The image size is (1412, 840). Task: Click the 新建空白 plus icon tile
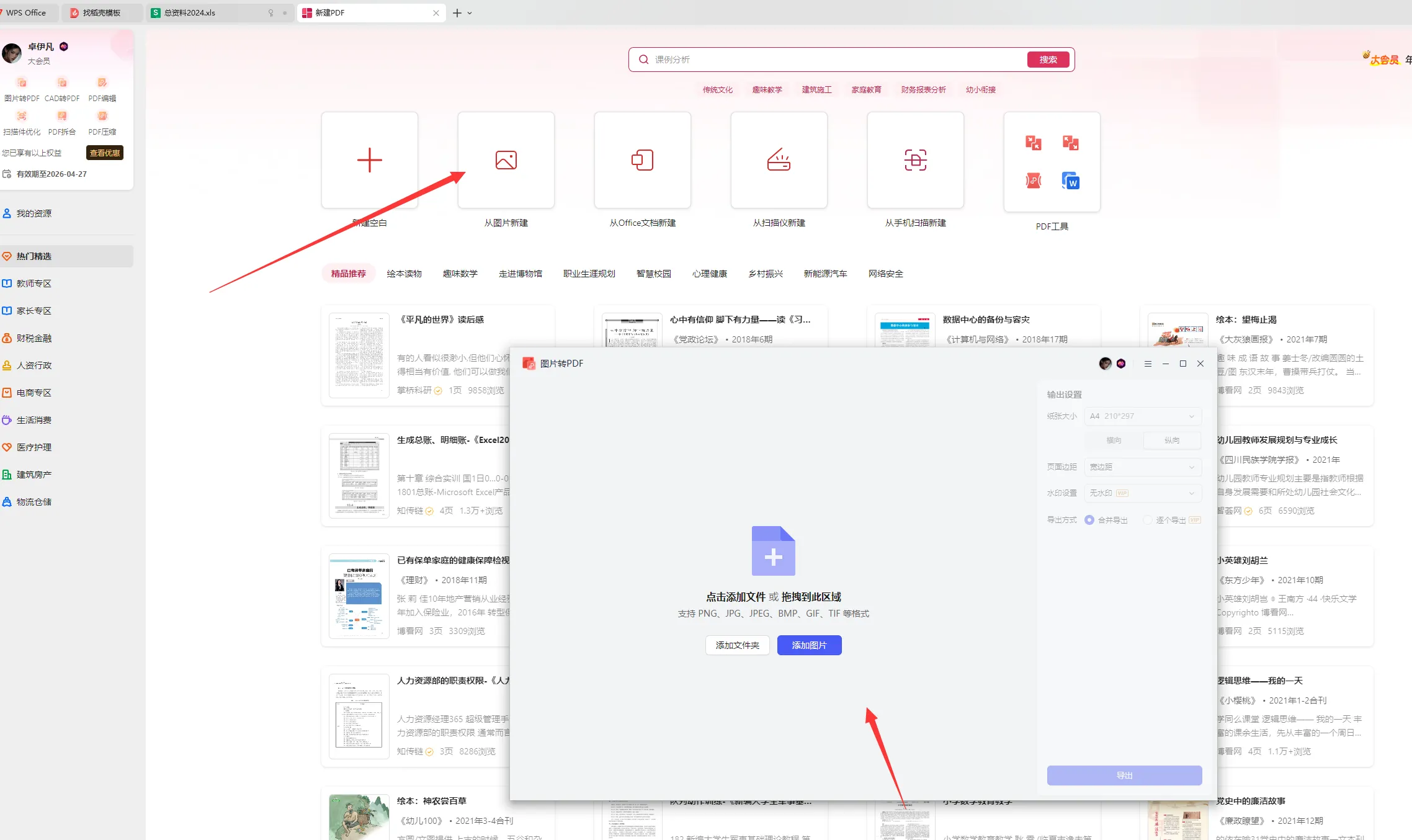tap(369, 160)
